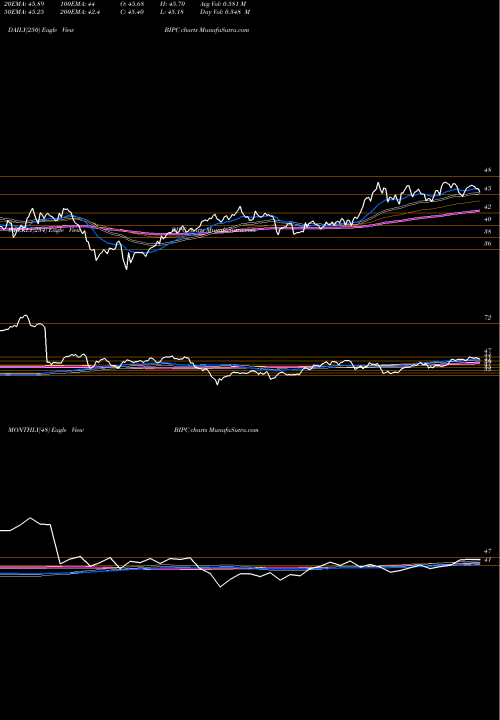The width and height of the screenshot is (500, 720).
Task: Click the 50EMA value label
Action: pyautogui.click(x=23, y=12)
